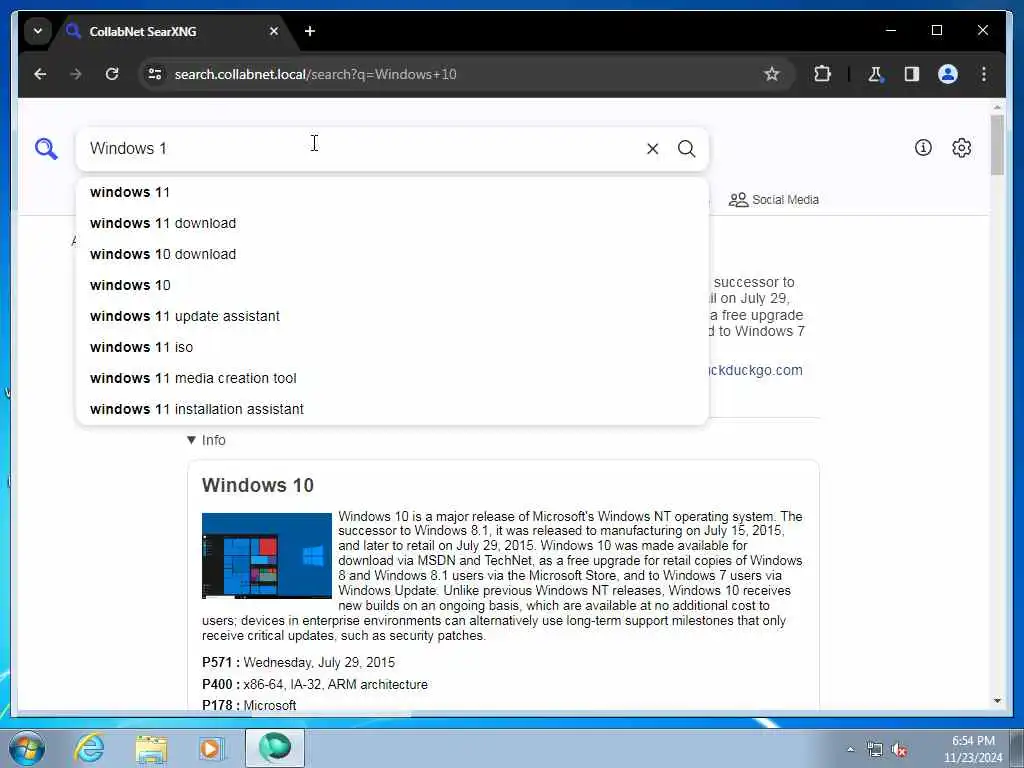Choose suggestion "windows 11"
1024x768 pixels.
click(x=392, y=193)
